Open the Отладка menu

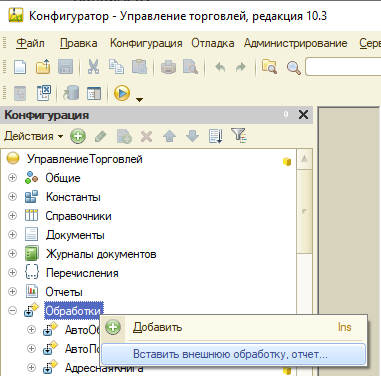(x=213, y=43)
